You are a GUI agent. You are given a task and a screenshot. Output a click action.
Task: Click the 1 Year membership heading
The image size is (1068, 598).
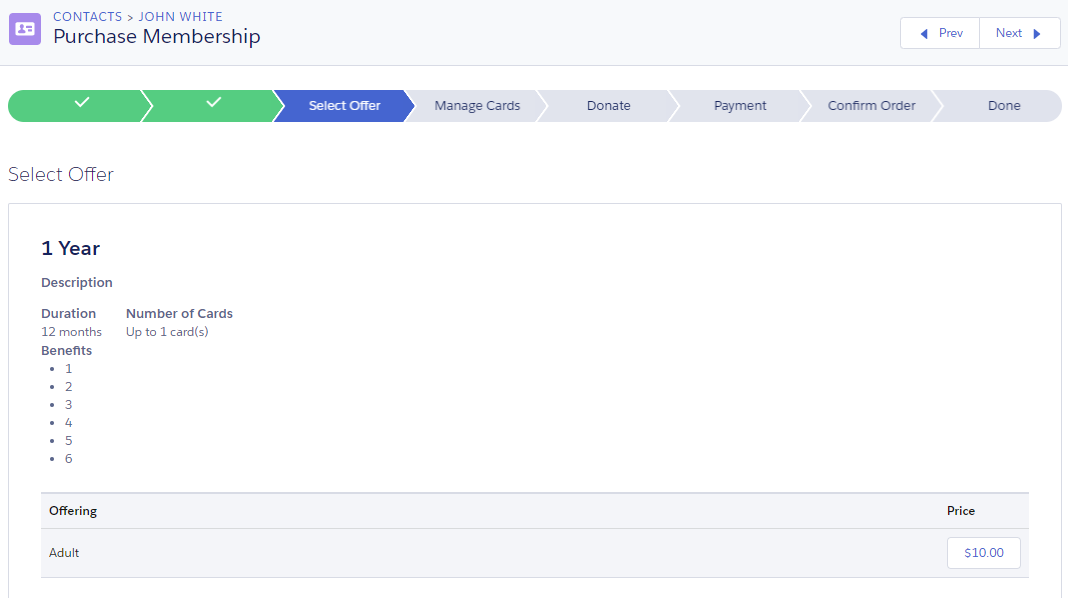[70, 248]
